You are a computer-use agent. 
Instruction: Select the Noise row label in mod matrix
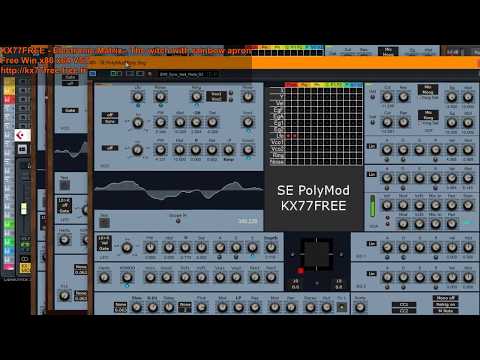tap(277, 162)
